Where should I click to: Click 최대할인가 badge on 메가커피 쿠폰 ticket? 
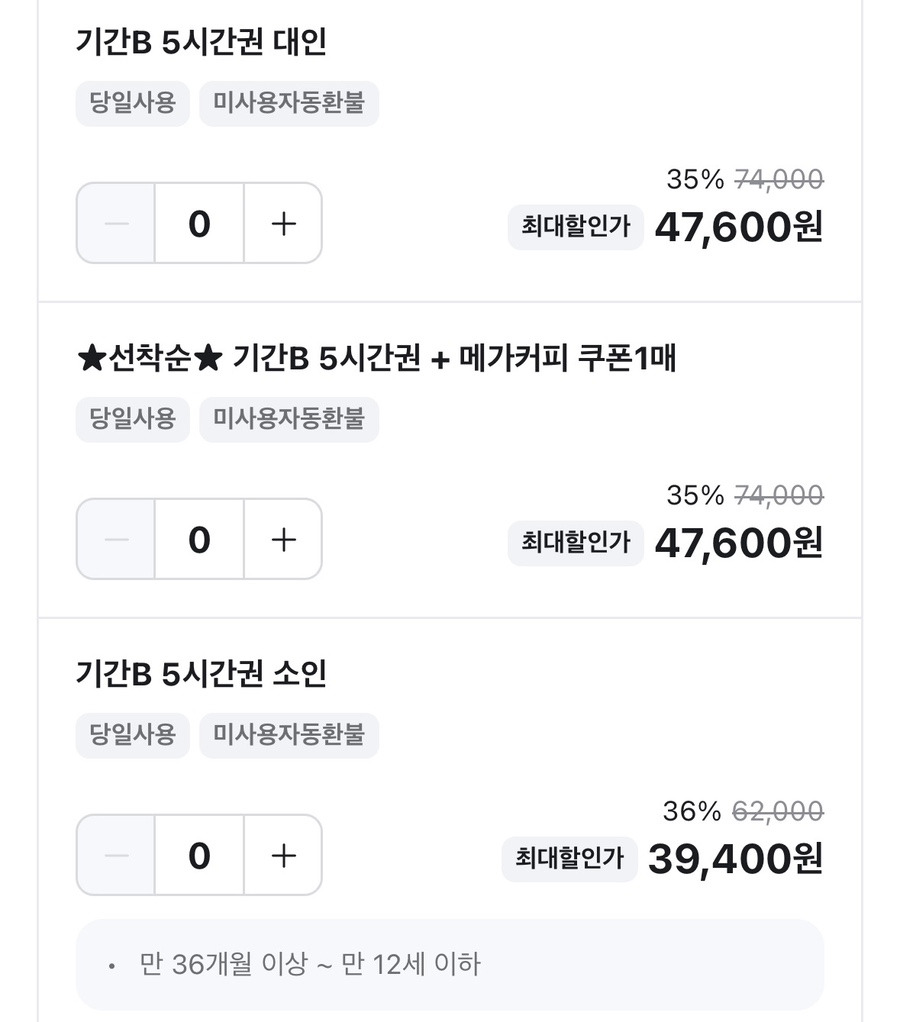tap(575, 543)
